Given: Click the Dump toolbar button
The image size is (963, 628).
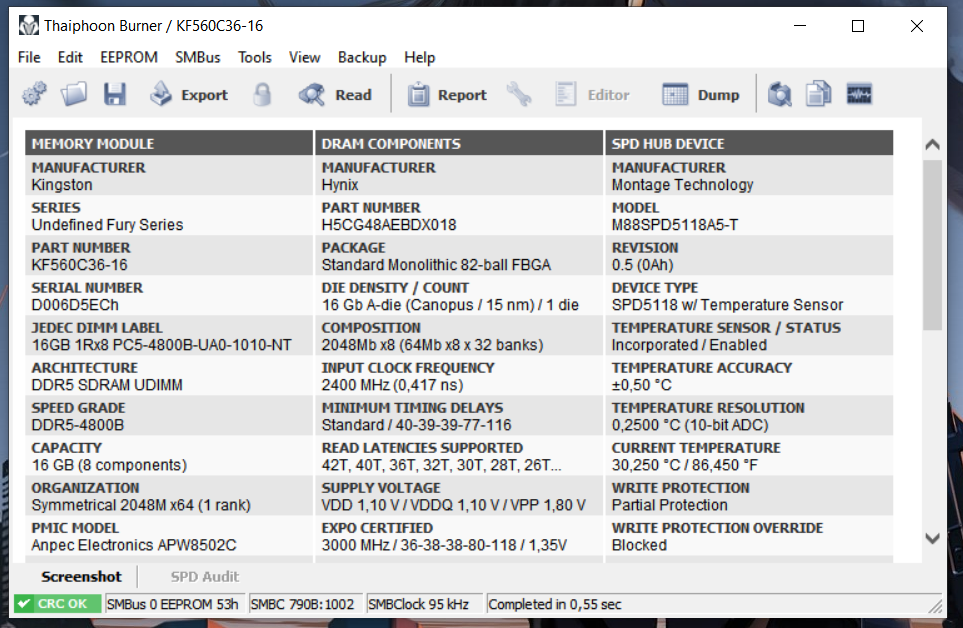Looking at the screenshot, I should [x=701, y=95].
